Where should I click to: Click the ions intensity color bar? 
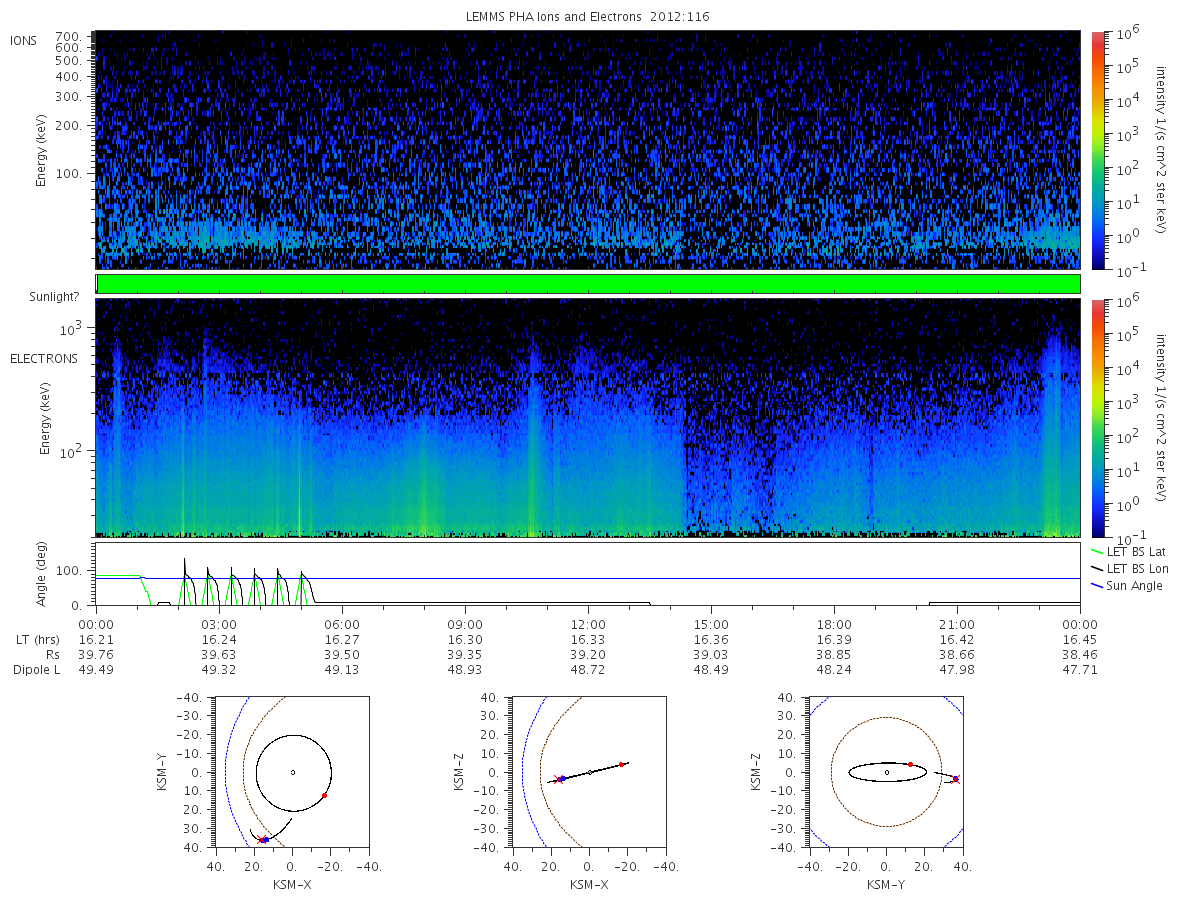click(1097, 149)
